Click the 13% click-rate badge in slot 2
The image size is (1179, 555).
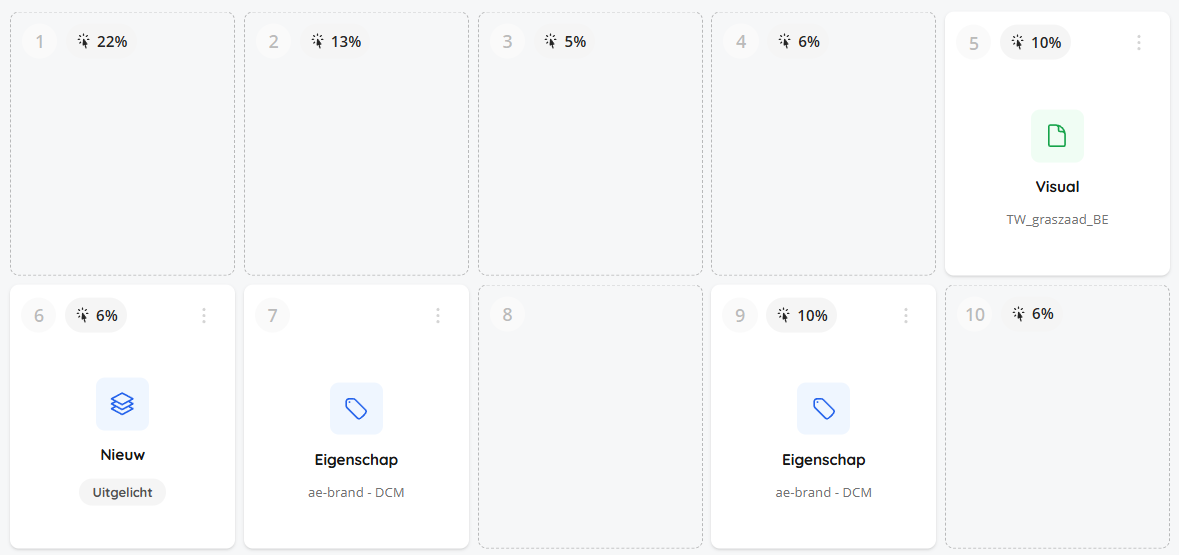(335, 41)
